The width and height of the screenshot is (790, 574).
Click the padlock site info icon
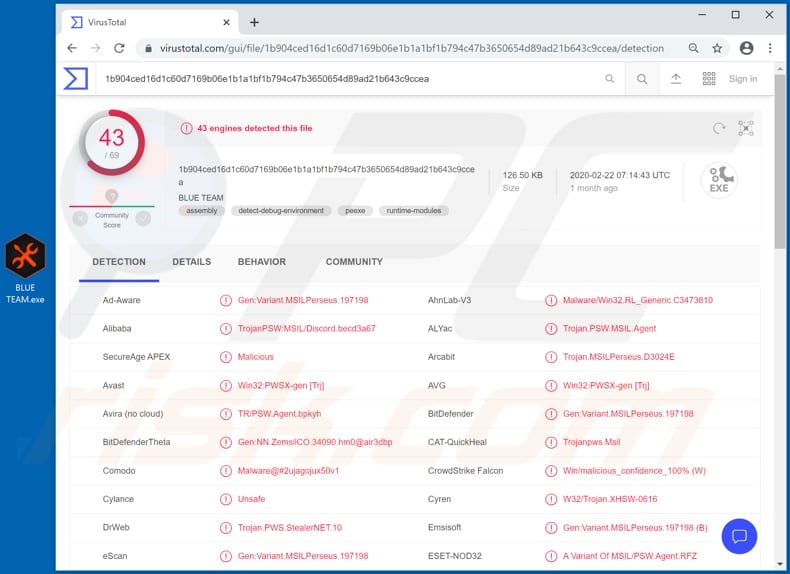coord(148,48)
